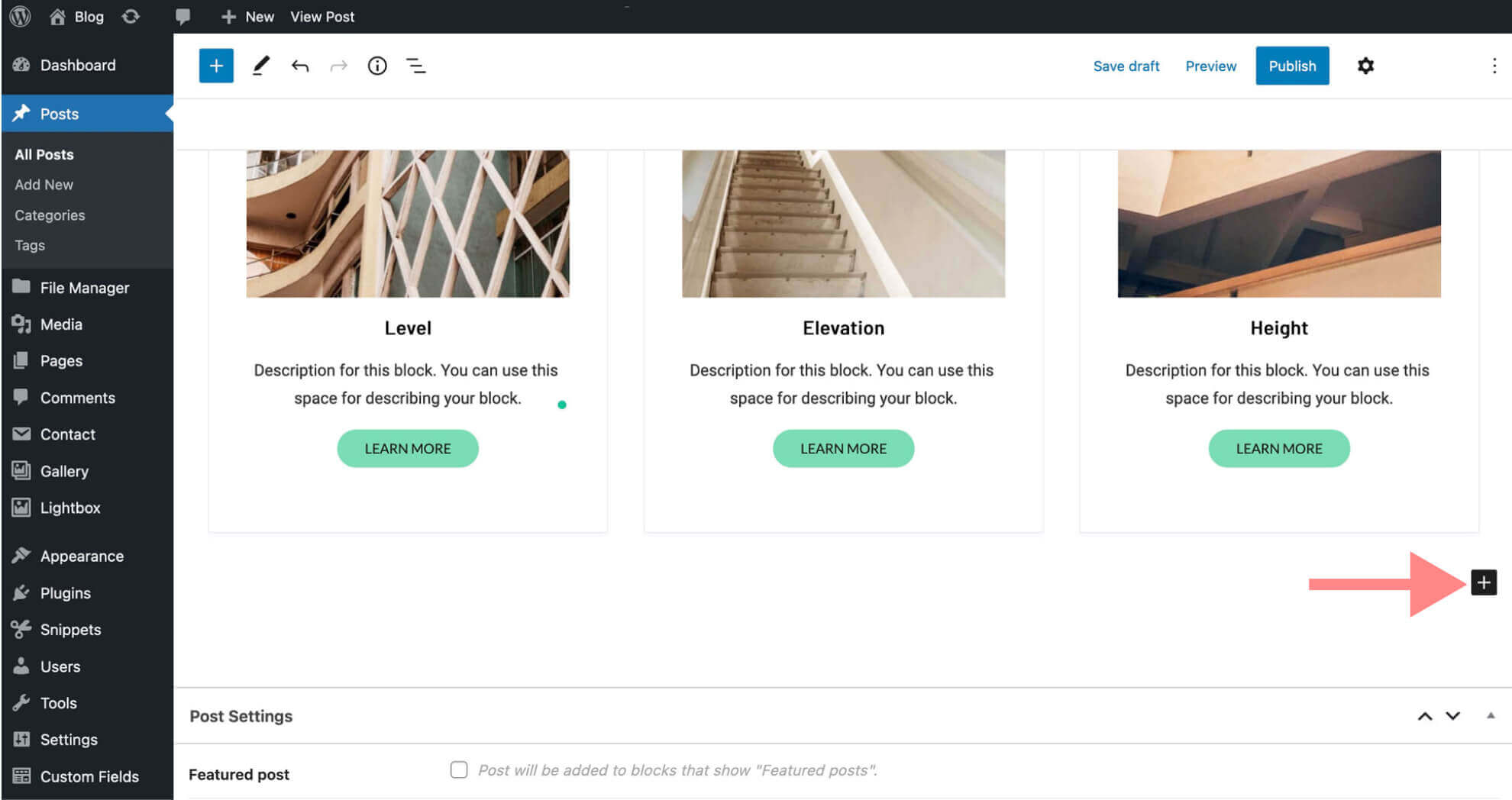Open the Tools sidebar menu
The height and width of the screenshot is (800, 1512).
click(x=87, y=703)
